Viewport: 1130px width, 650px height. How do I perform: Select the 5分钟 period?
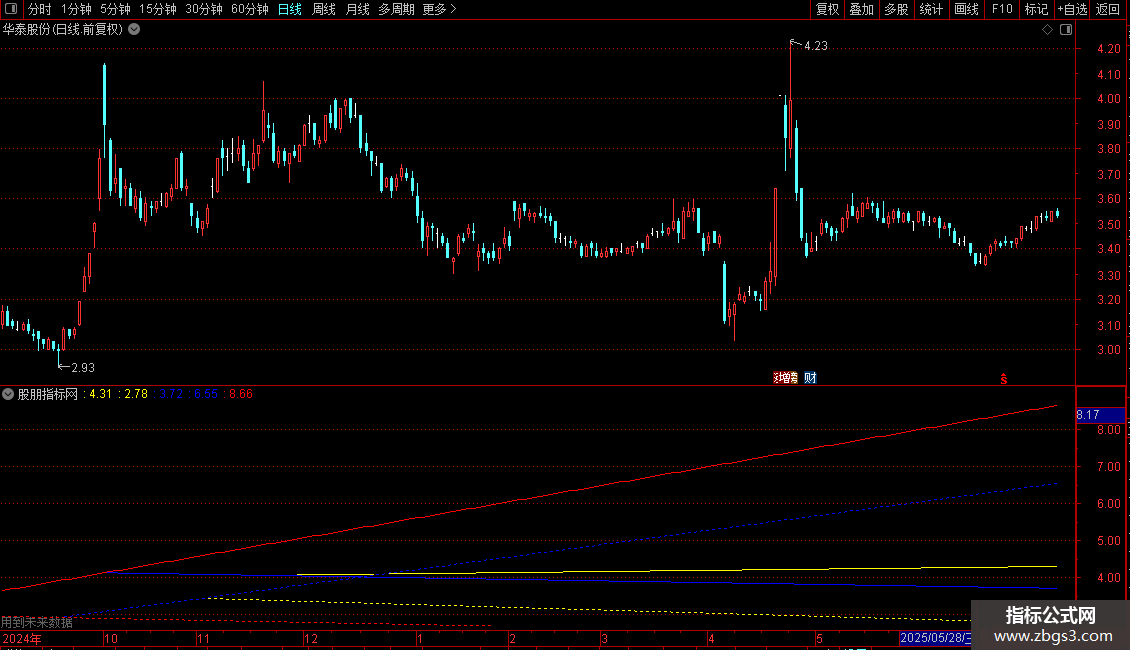tap(115, 9)
